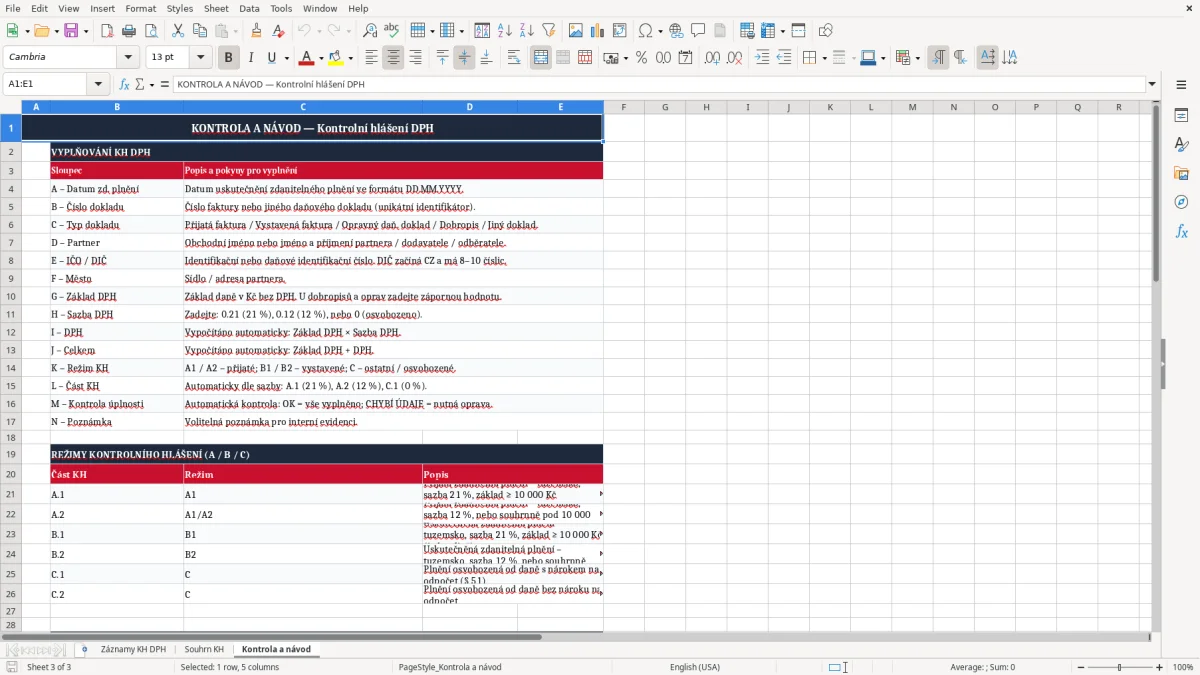Switch to the Souhrn KH sheet tab
Screen dimensions: 1200x675
204,649
